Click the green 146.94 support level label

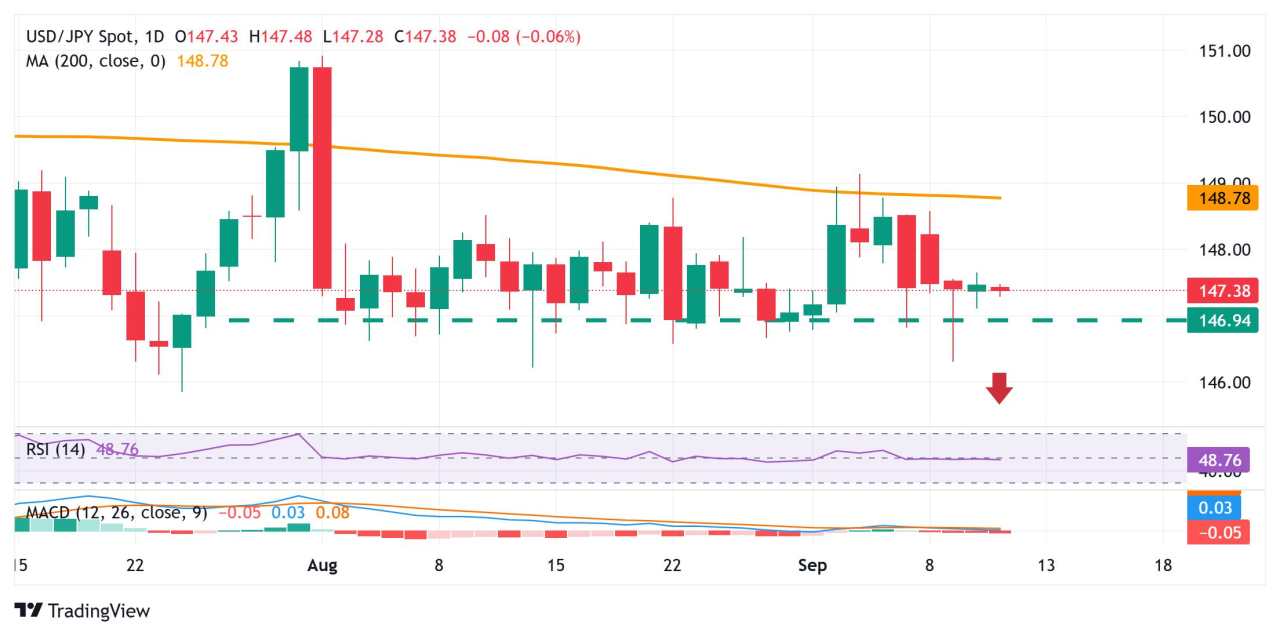[x=1222, y=320]
